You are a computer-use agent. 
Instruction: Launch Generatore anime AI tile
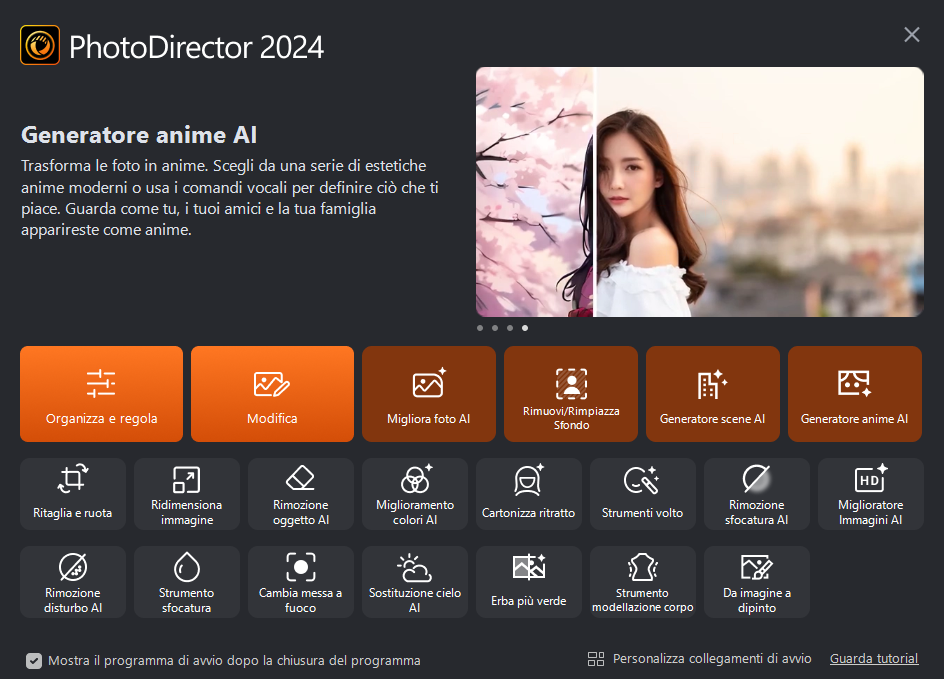pos(855,394)
